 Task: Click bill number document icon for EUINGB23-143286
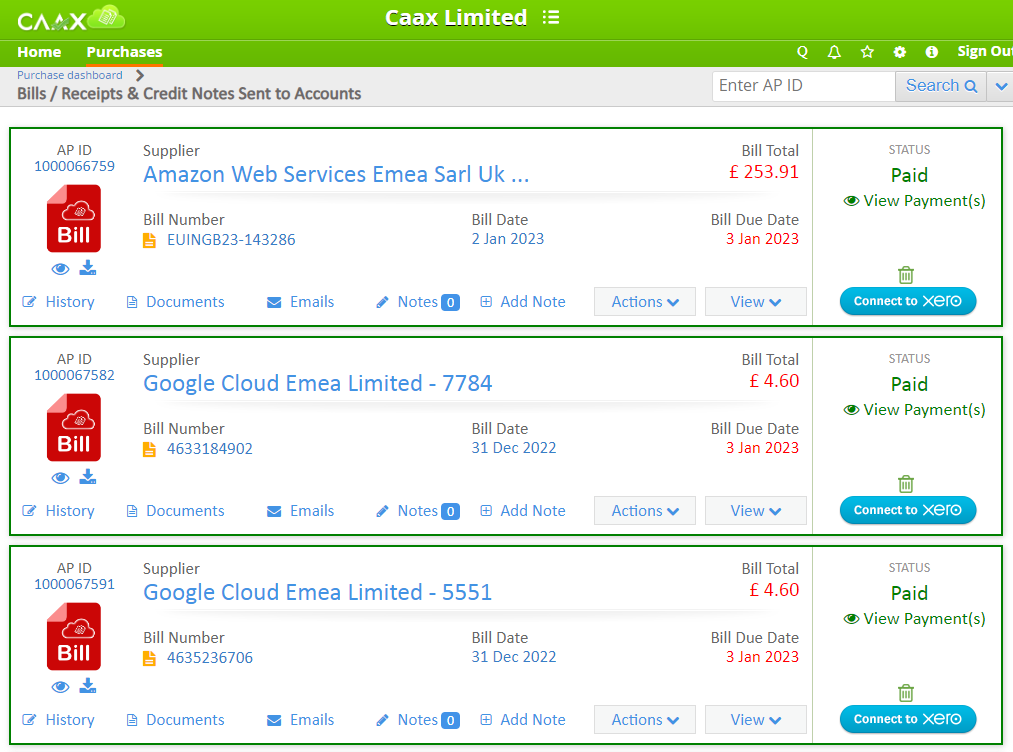click(149, 240)
